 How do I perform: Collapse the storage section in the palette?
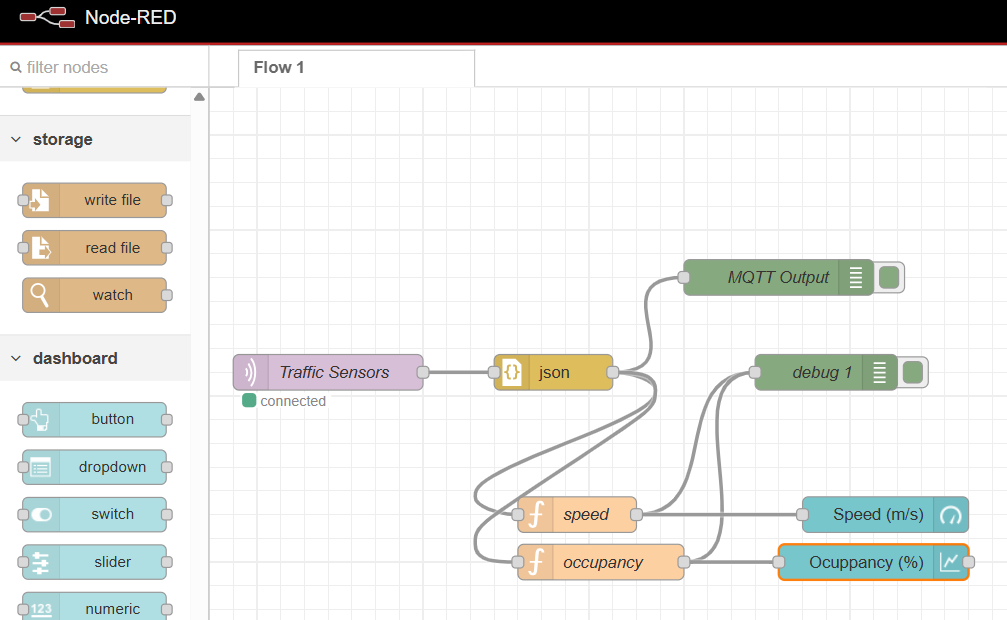tap(15, 139)
